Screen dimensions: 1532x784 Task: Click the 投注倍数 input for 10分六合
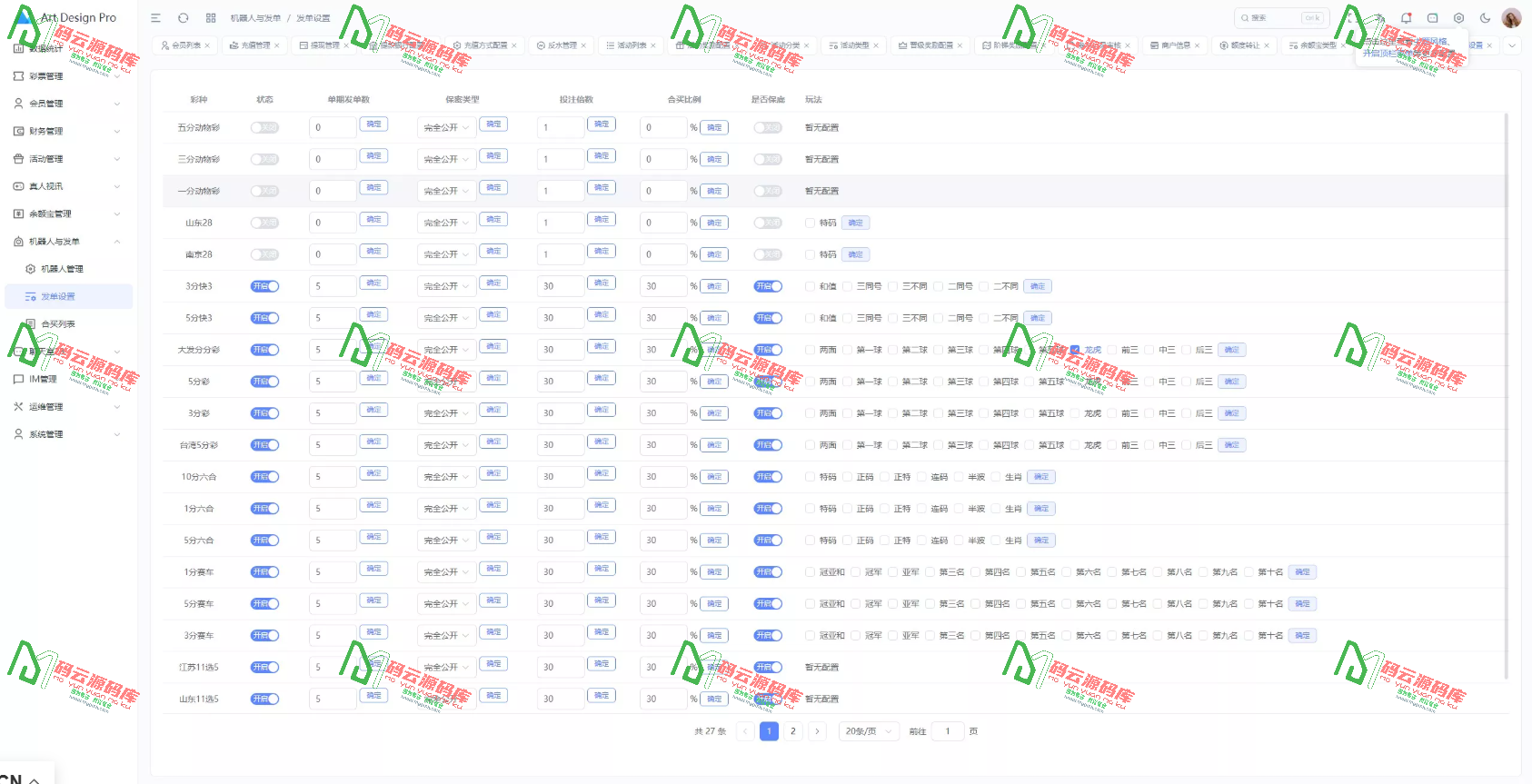point(560,477)
